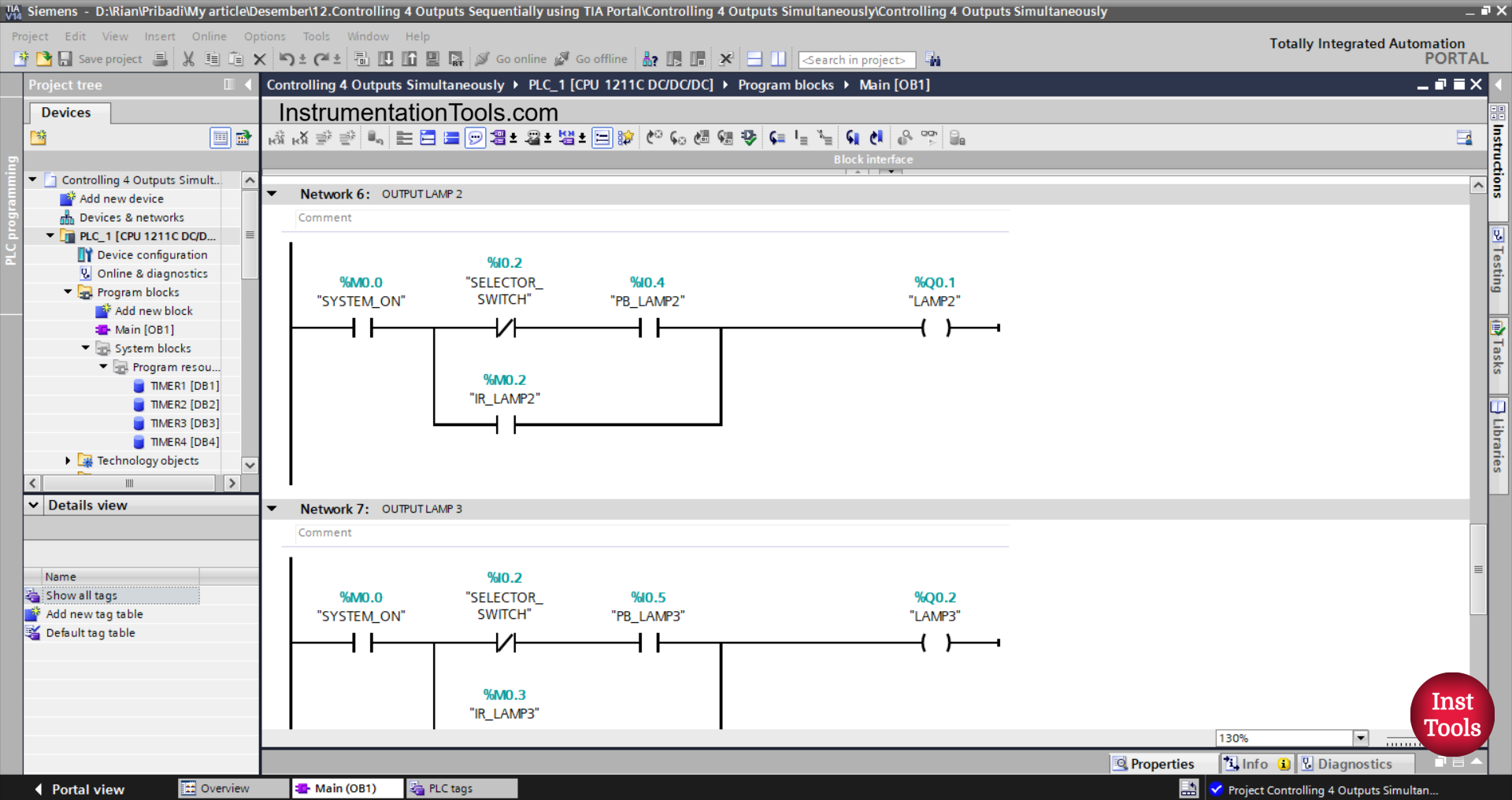1512x800 pixels.
Task: Toggle monitoring with the glasses icon
Action: (929, 137)
